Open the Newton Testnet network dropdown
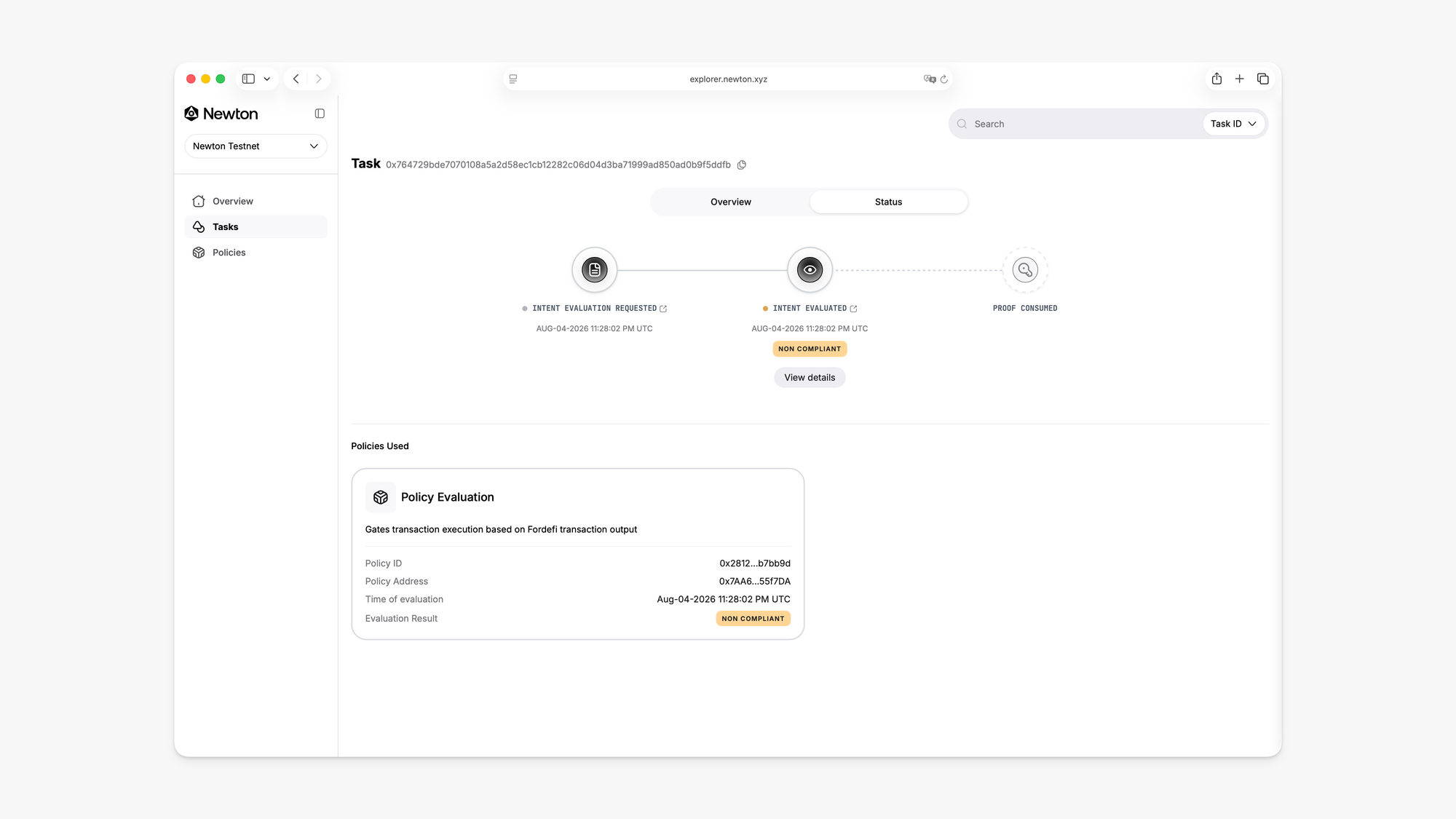The height and width of the screenshot is (819, 1456). tap(256, 146)
